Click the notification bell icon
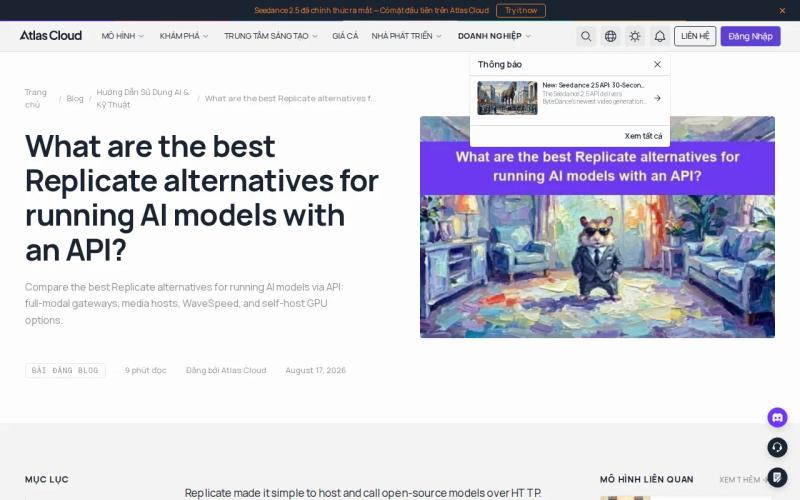Screen dimensions: 800x500 [x=660, y=36]
